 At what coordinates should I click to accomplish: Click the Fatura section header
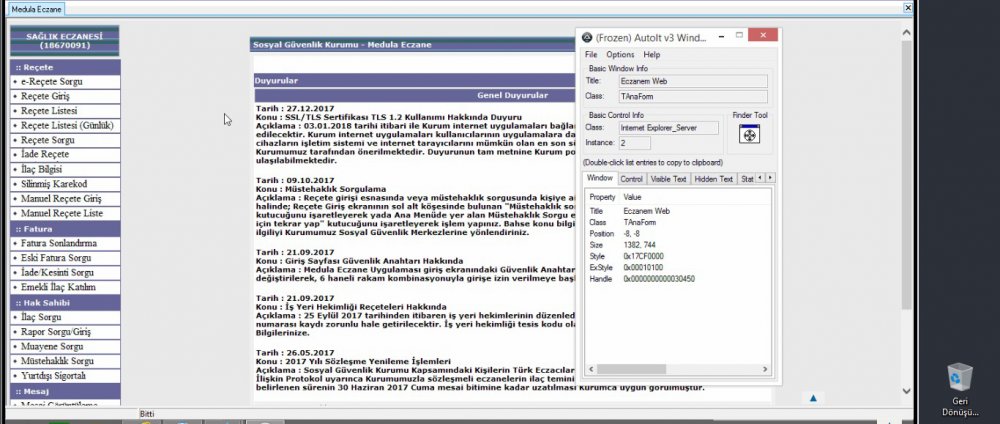point(65,229)
